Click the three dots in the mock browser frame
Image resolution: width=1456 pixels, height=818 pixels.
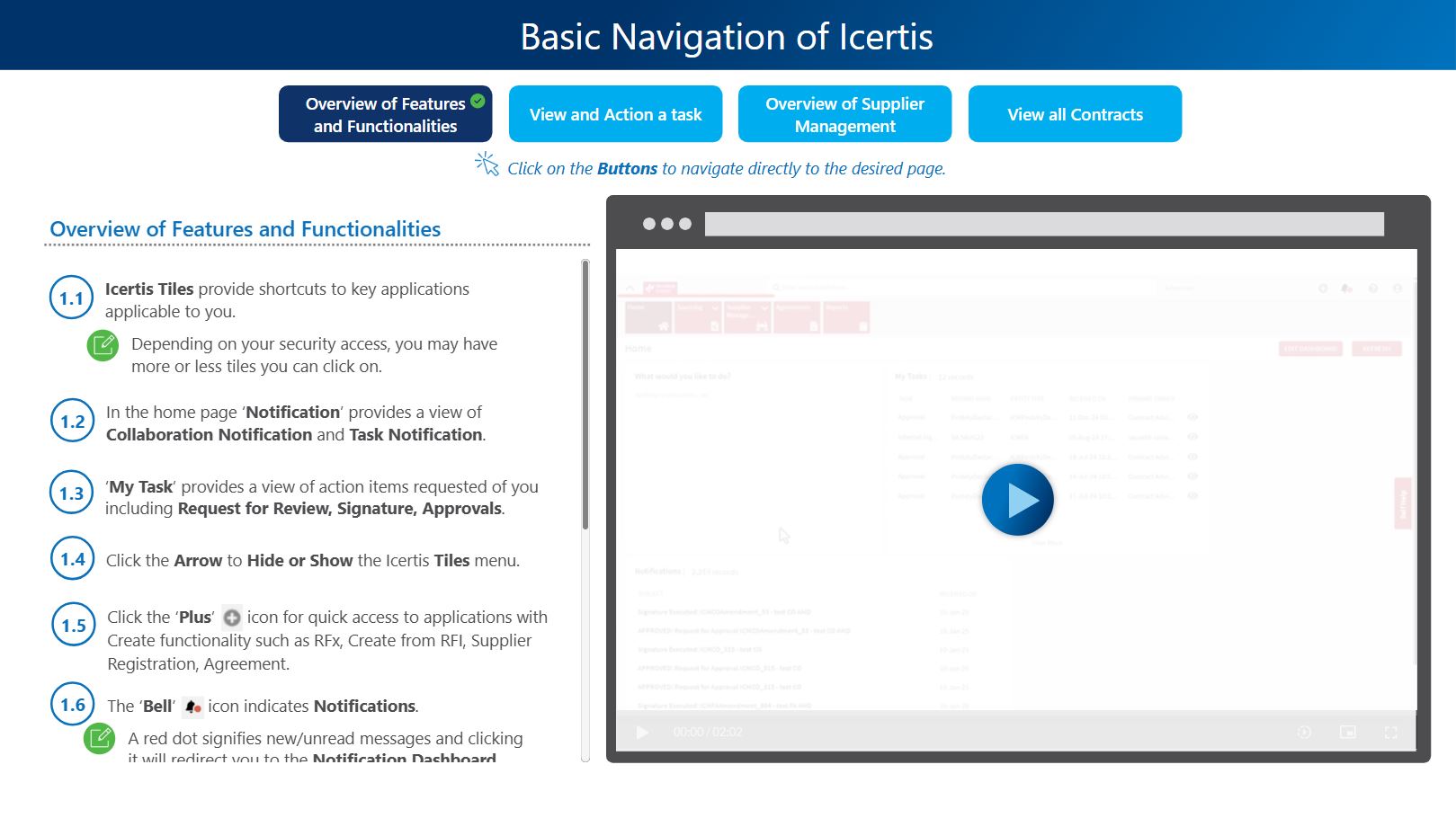pyautogui.click(x=667, y=224)
